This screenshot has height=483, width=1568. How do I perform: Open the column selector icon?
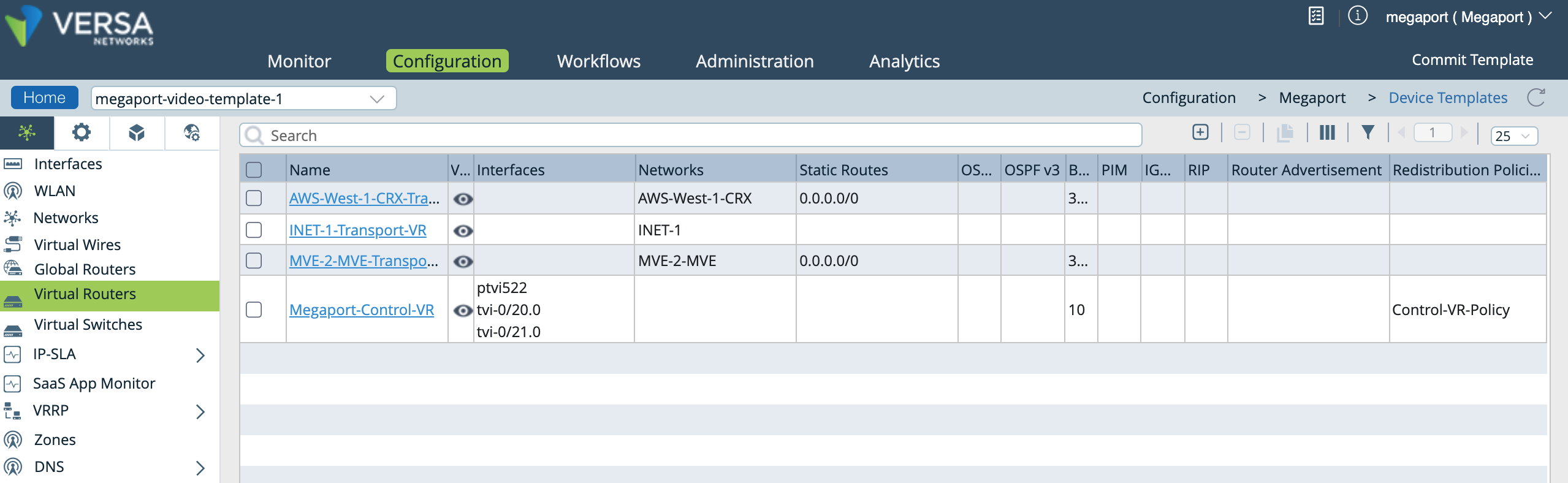pos(1327,132)
